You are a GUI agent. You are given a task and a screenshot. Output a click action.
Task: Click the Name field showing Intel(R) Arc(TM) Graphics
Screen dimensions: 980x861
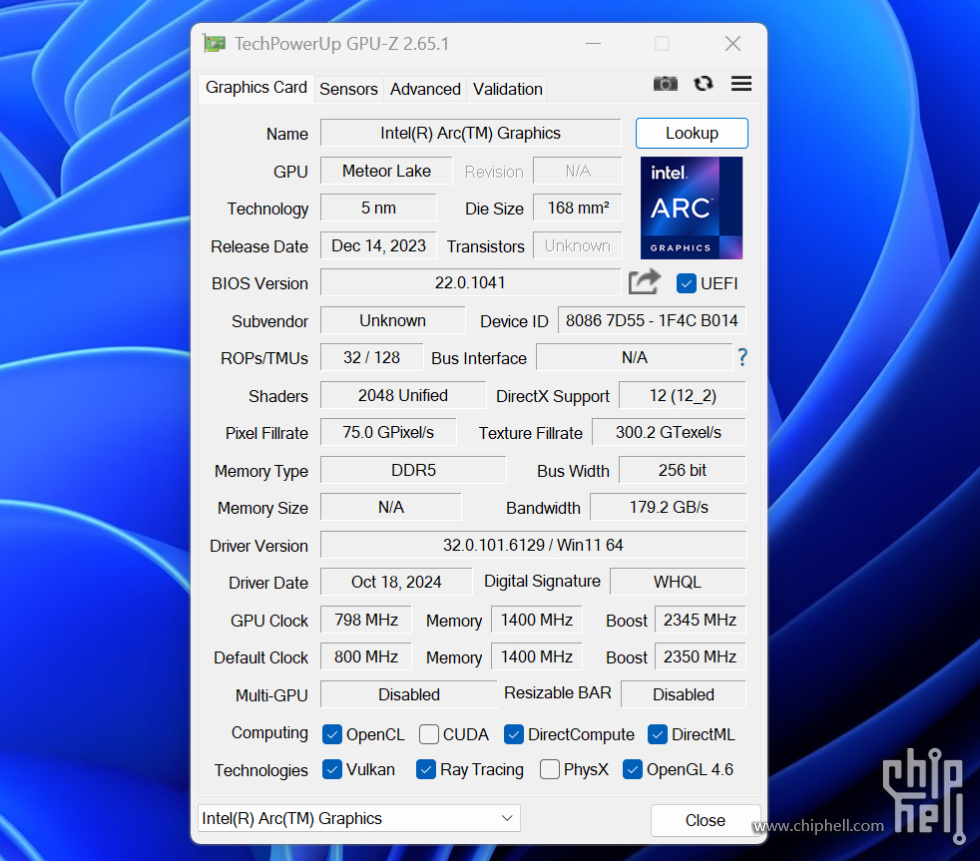coord(471,133)
